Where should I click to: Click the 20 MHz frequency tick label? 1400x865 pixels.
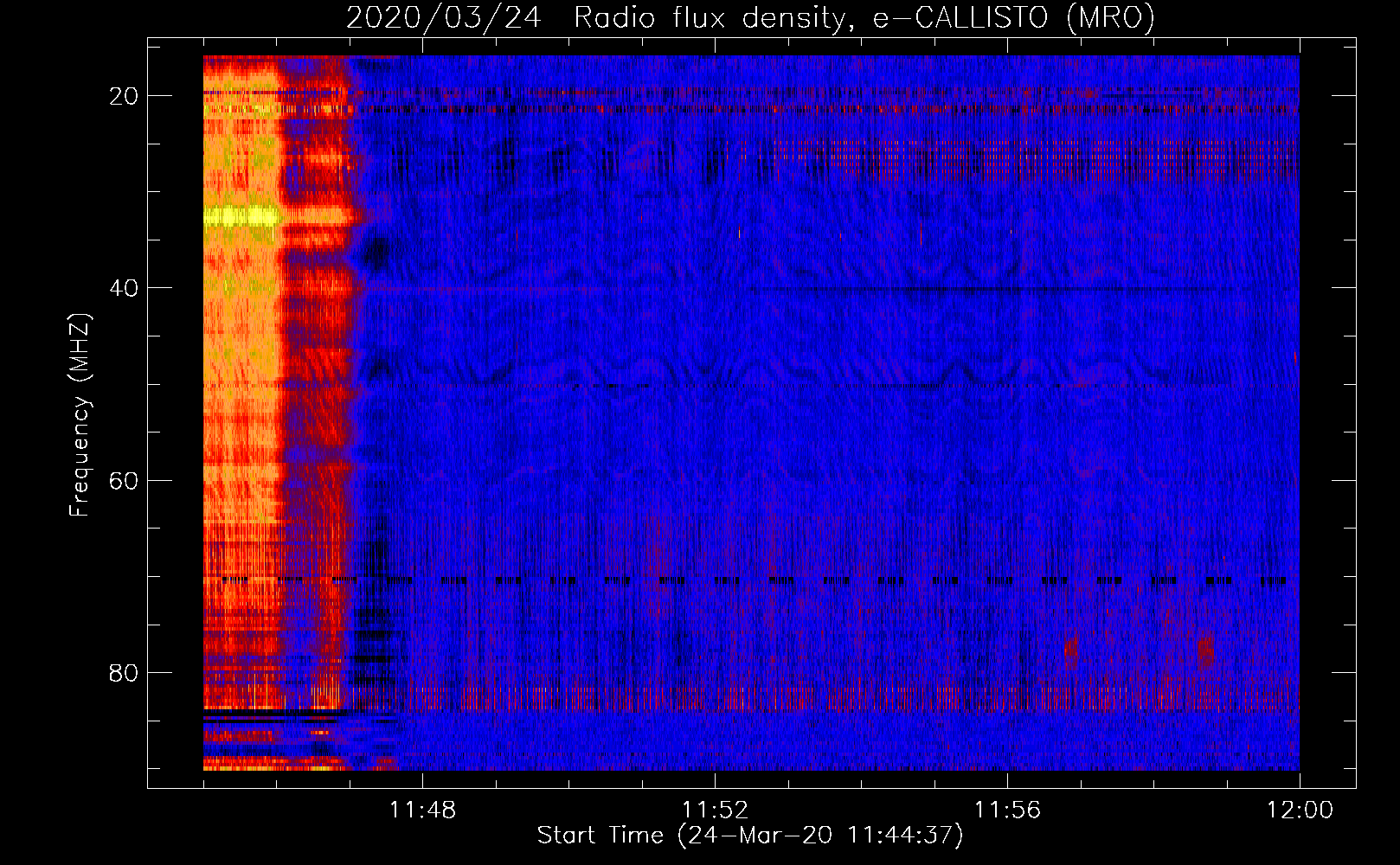point(124,96)
